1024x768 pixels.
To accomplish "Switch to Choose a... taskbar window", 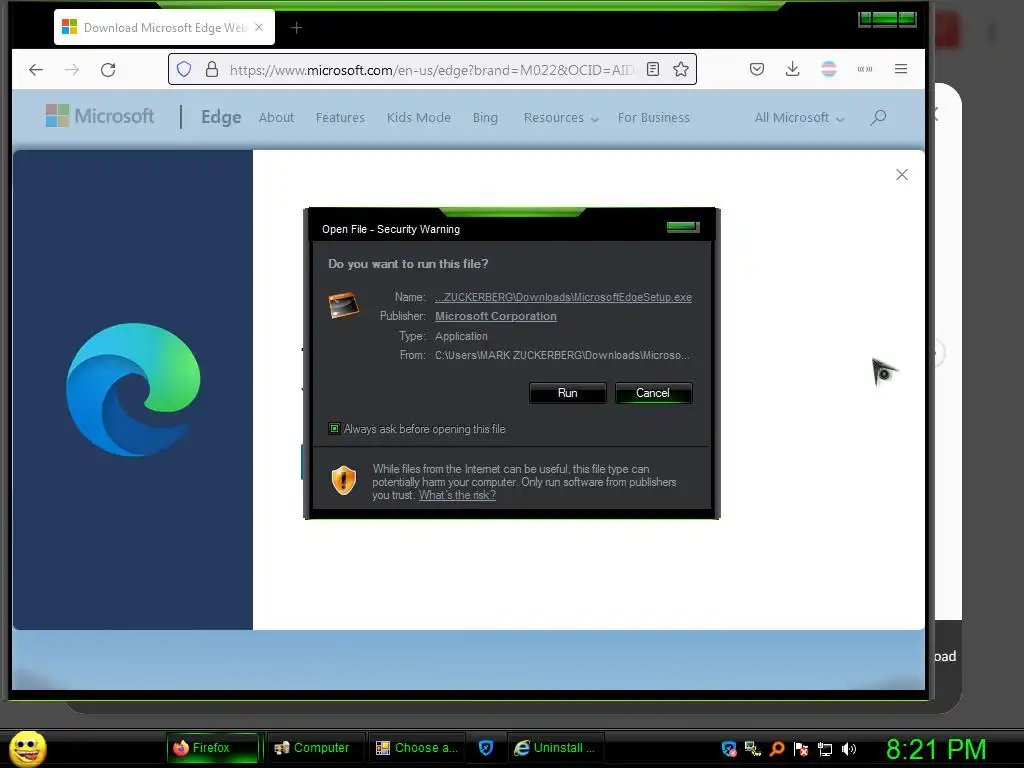I will coord(418,748).
